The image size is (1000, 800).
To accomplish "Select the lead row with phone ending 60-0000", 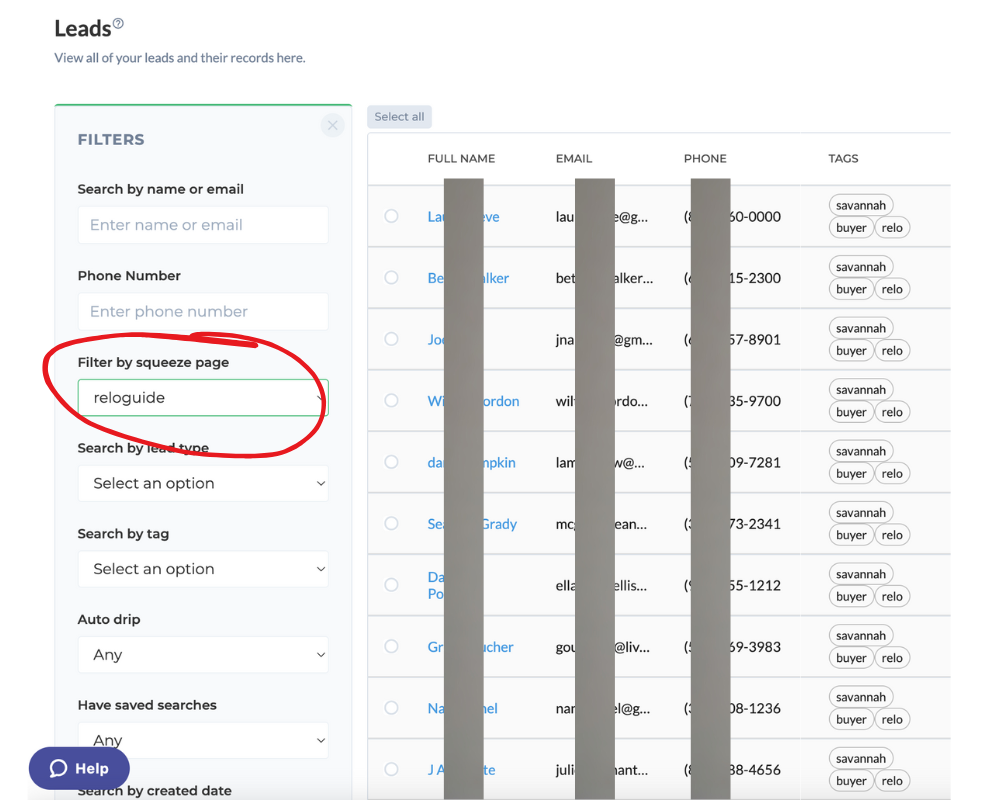I will click(392, 216).
